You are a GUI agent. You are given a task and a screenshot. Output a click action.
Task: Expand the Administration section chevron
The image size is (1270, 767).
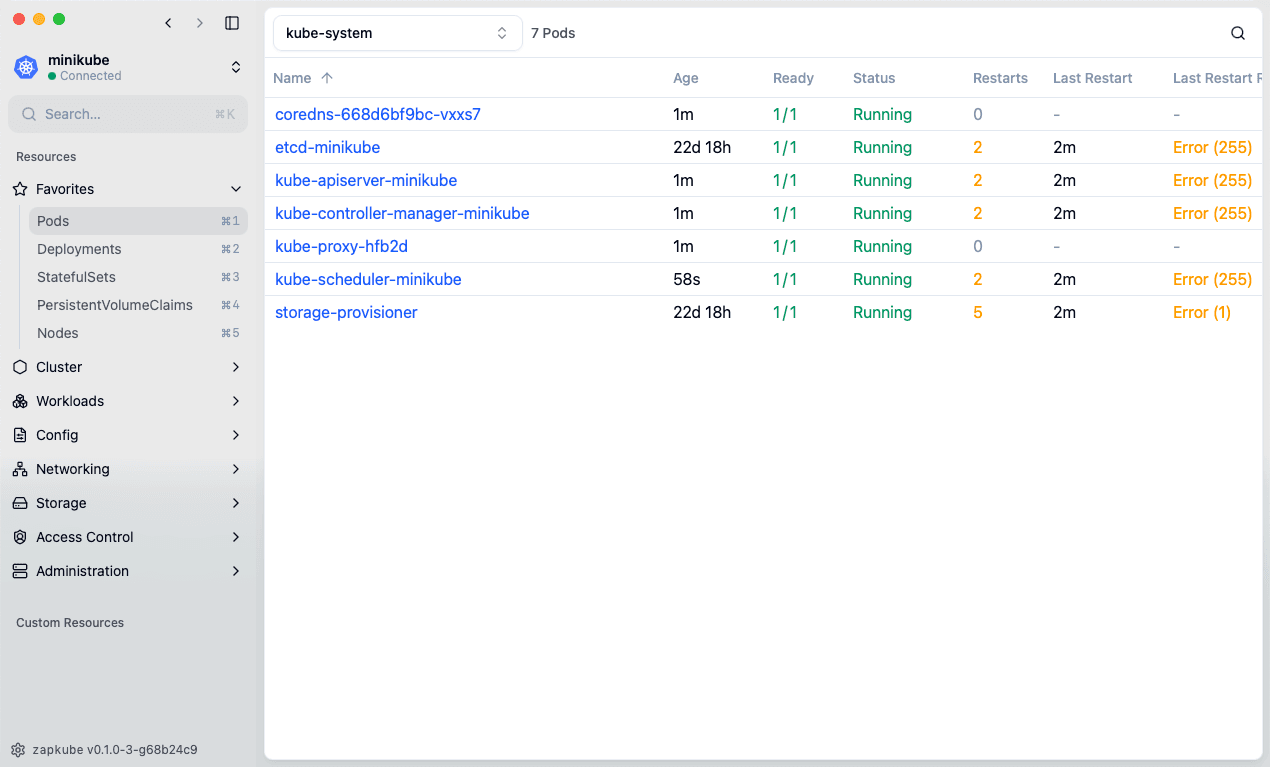click(x=236, y=571)
